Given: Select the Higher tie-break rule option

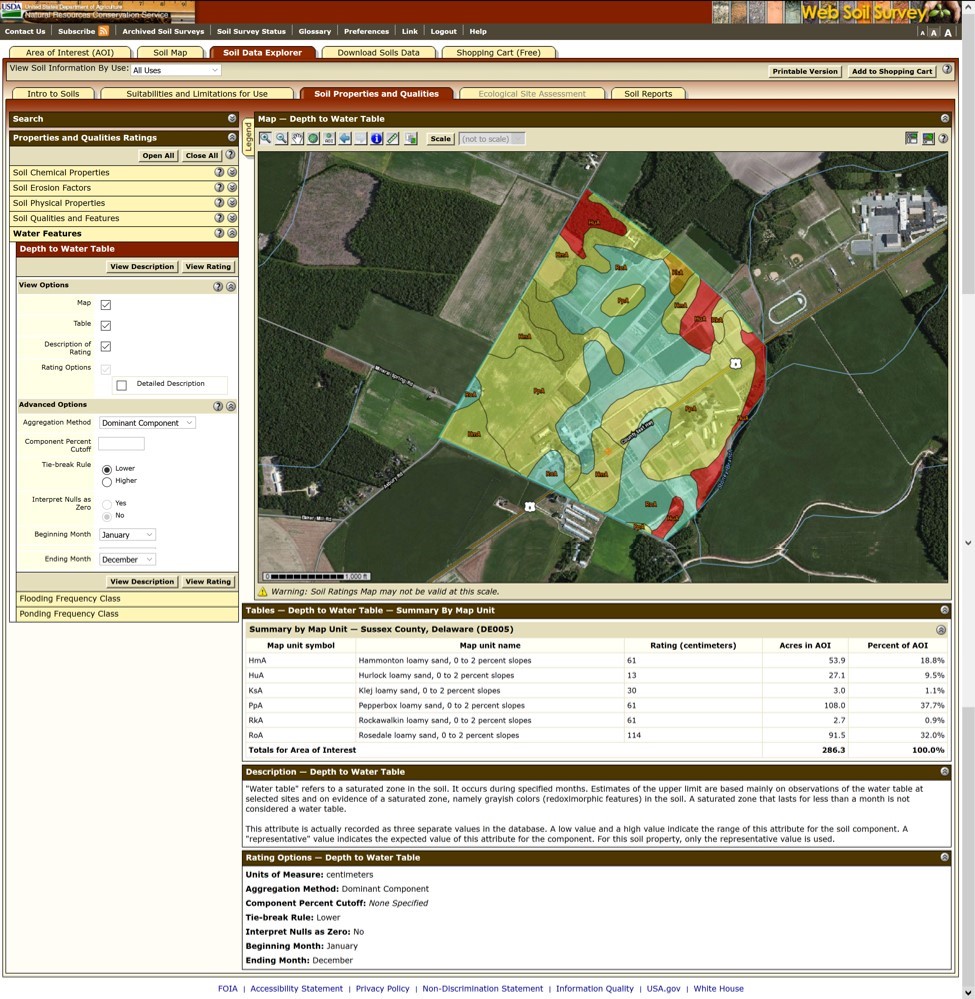Looking at the screenshot, I should 107,482.
